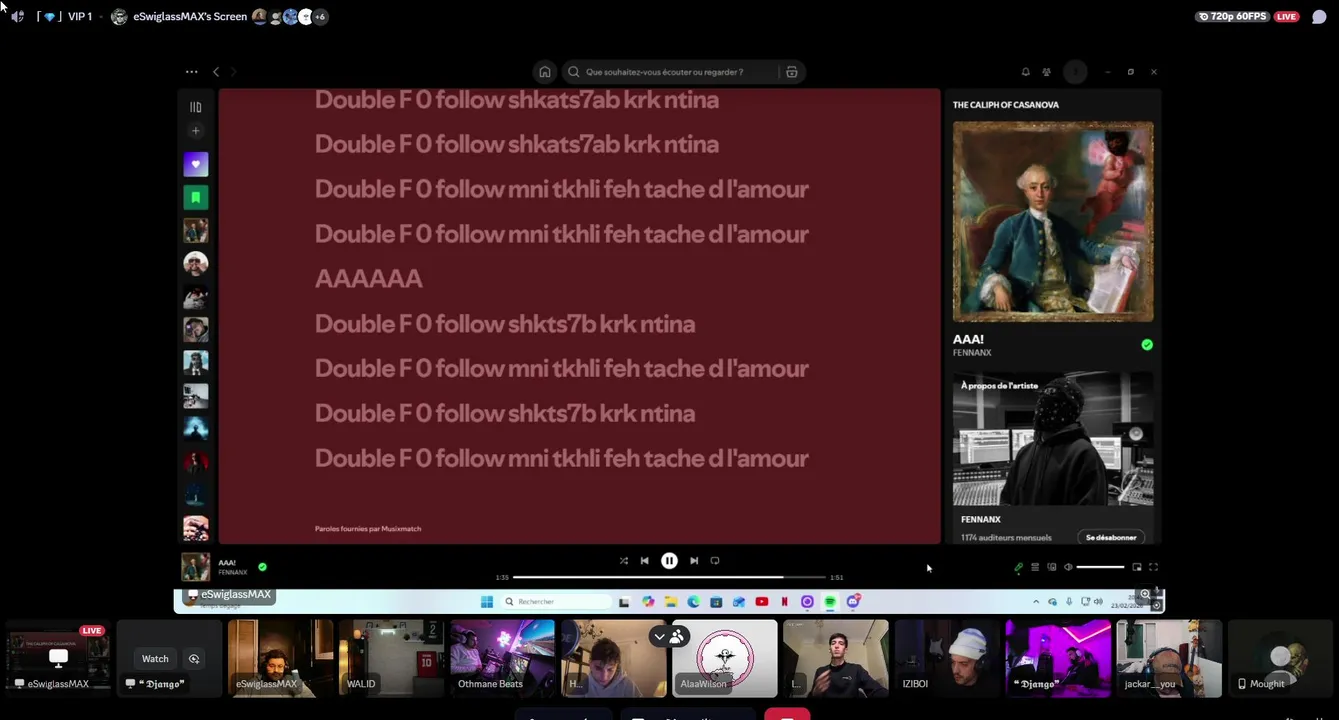Open the Spotify profile avatar
Screen dimensions: 1339x720
1075,72
